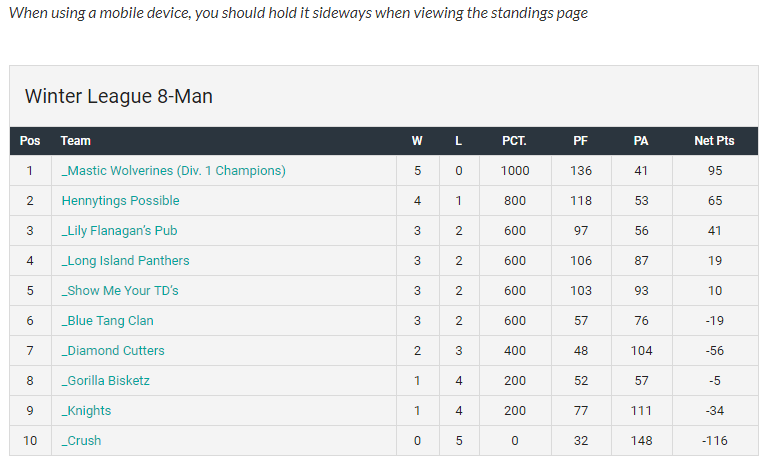Viewport: 768px width, 465px height.
Task: Click the Winter League 8-Man table title
Action: pyautogui.click(x=119, y=97)
